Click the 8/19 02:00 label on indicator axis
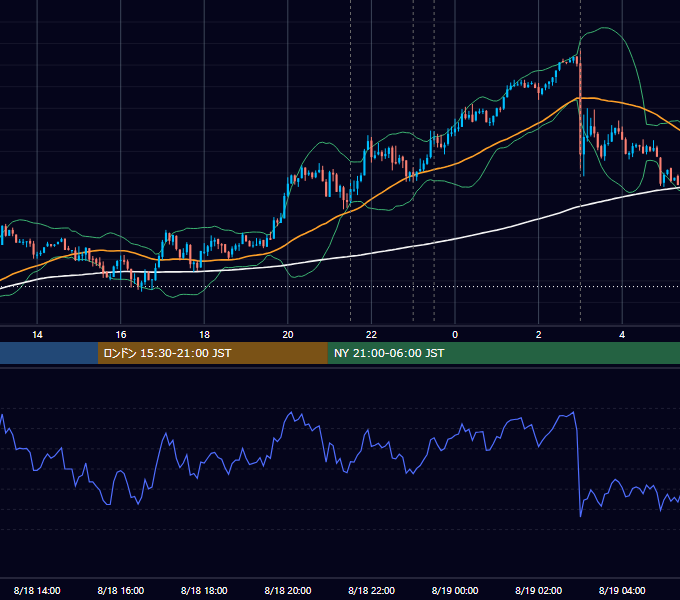The image size is (680, 600). tap(539, 590)
